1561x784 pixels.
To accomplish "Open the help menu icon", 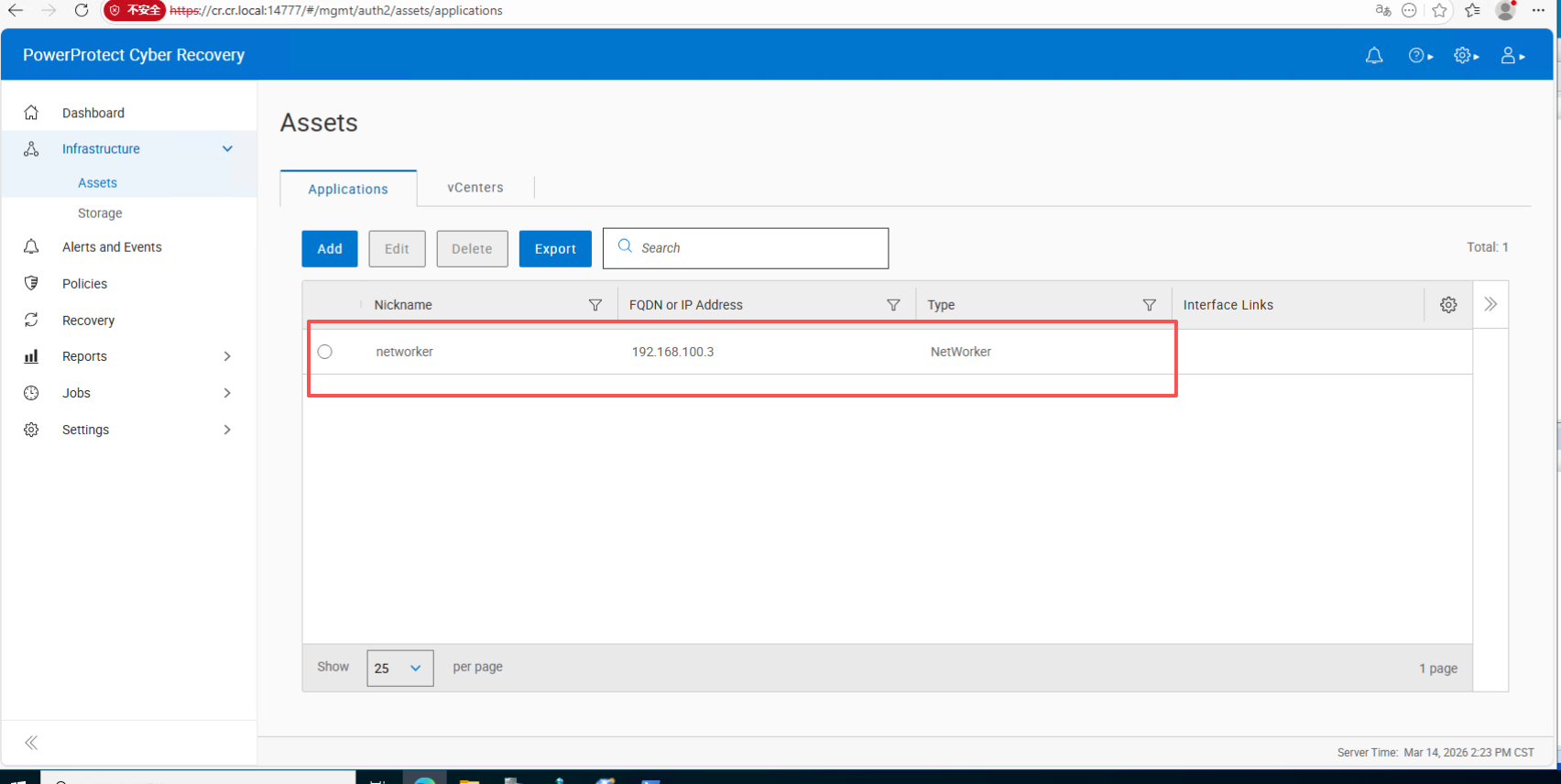I will pos(1421,56).
